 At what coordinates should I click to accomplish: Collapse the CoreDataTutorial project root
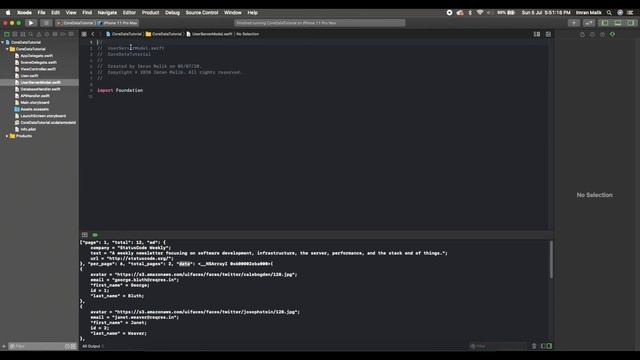[3, 42]
